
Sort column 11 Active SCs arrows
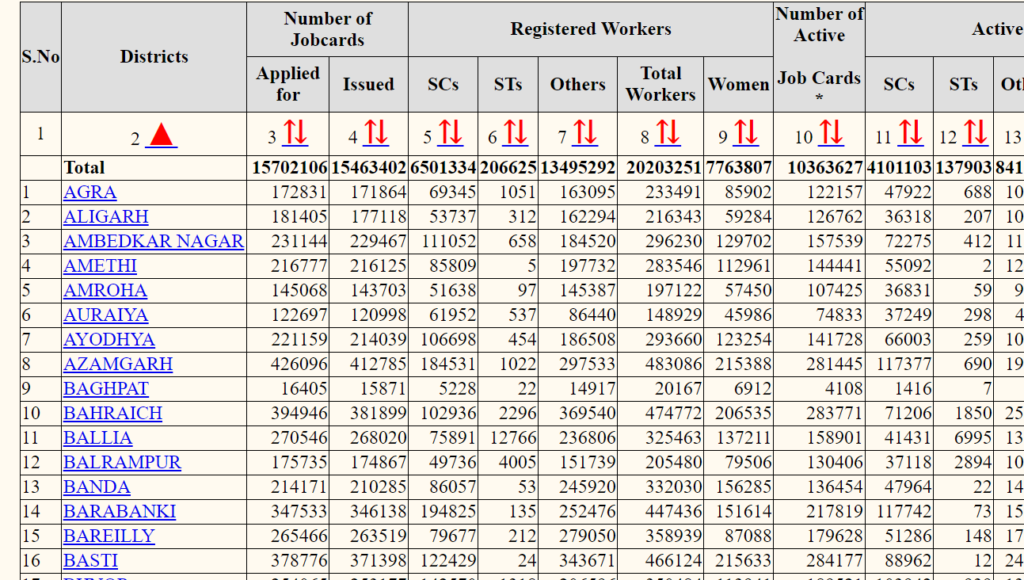pyautogui.click(x=910, y=133)
